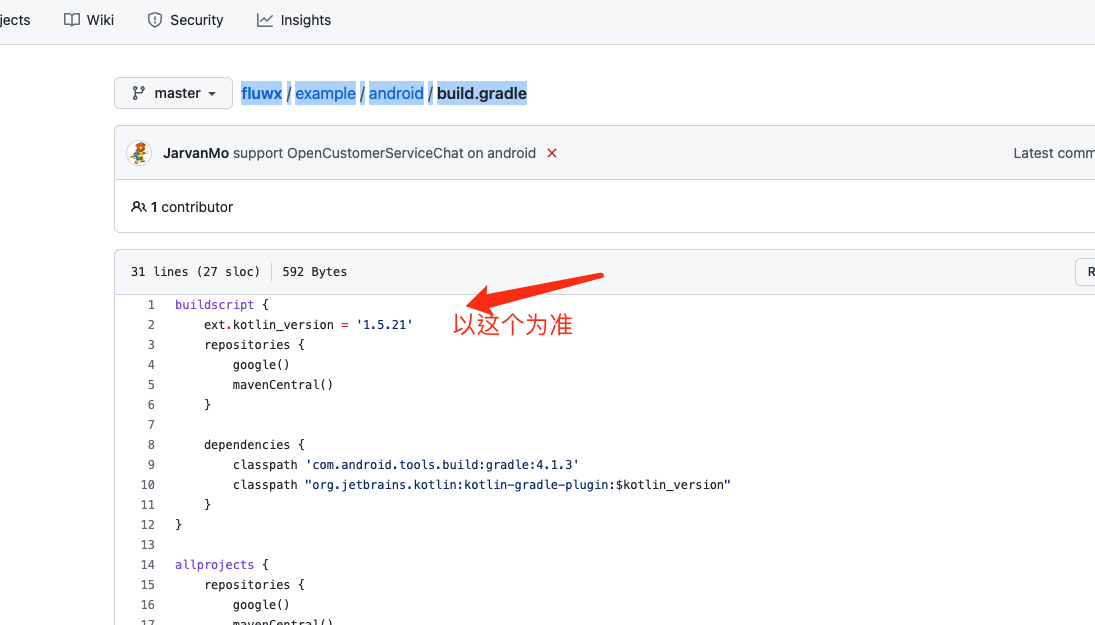Screen dimensions: 1095x625
Task: Click the Raw button above the code
Action: (x=1089, y=271)
